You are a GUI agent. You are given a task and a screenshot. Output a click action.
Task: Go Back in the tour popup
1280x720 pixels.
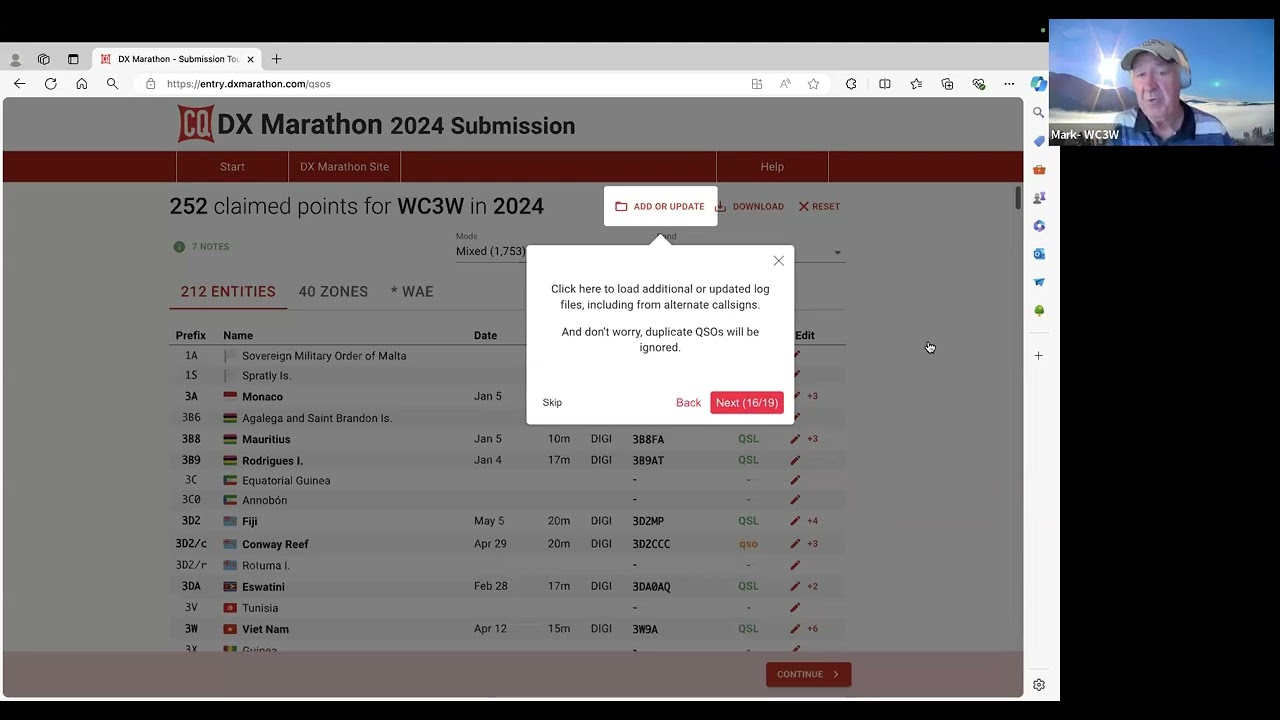688,403
